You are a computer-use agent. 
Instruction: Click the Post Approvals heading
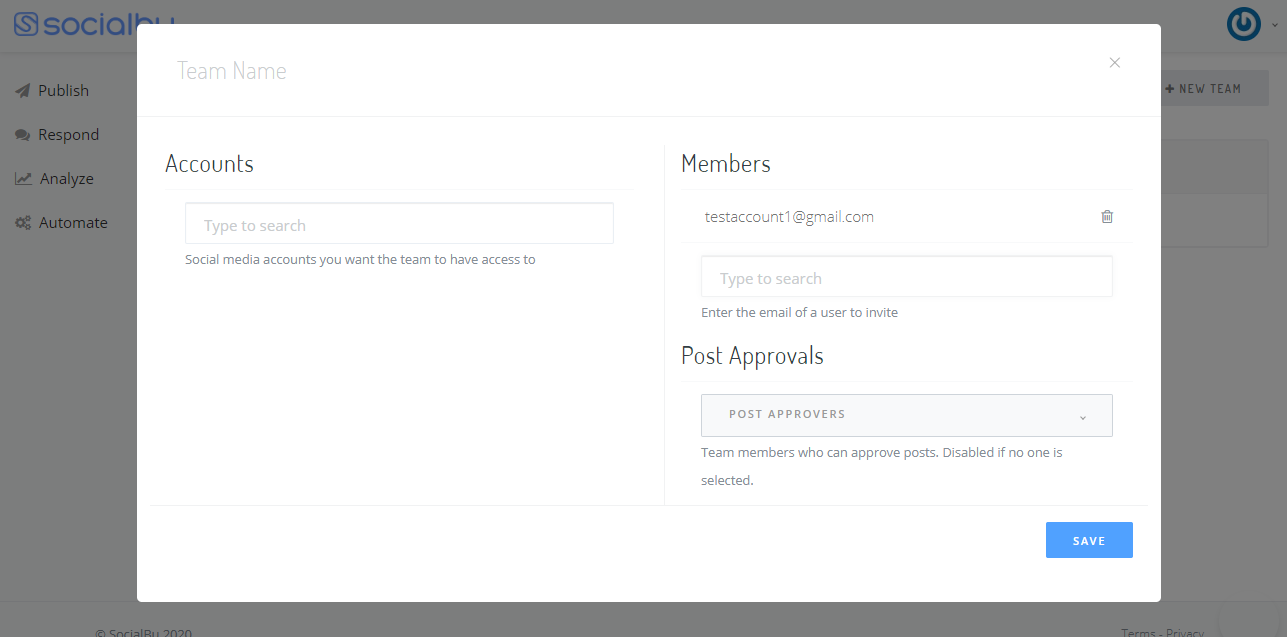pyautogui.click(x=752, y=356)
